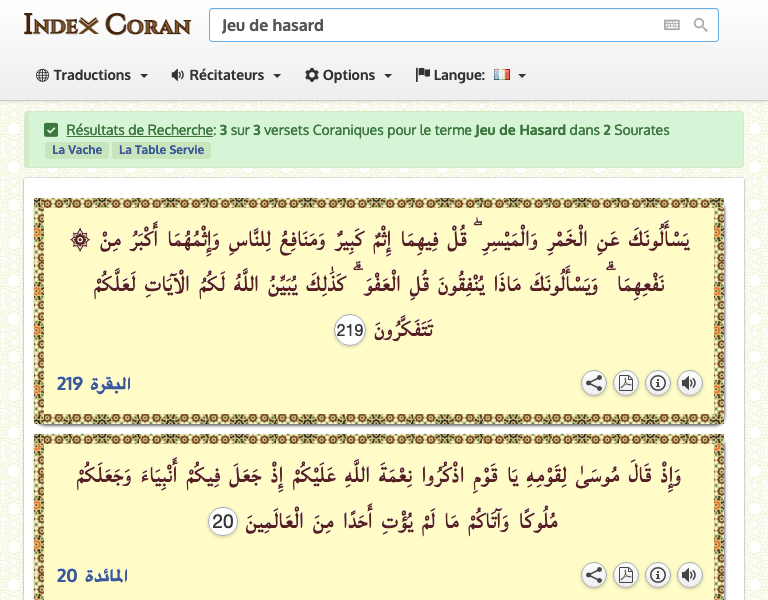Open the Options dropdown menu

(348, 75)
